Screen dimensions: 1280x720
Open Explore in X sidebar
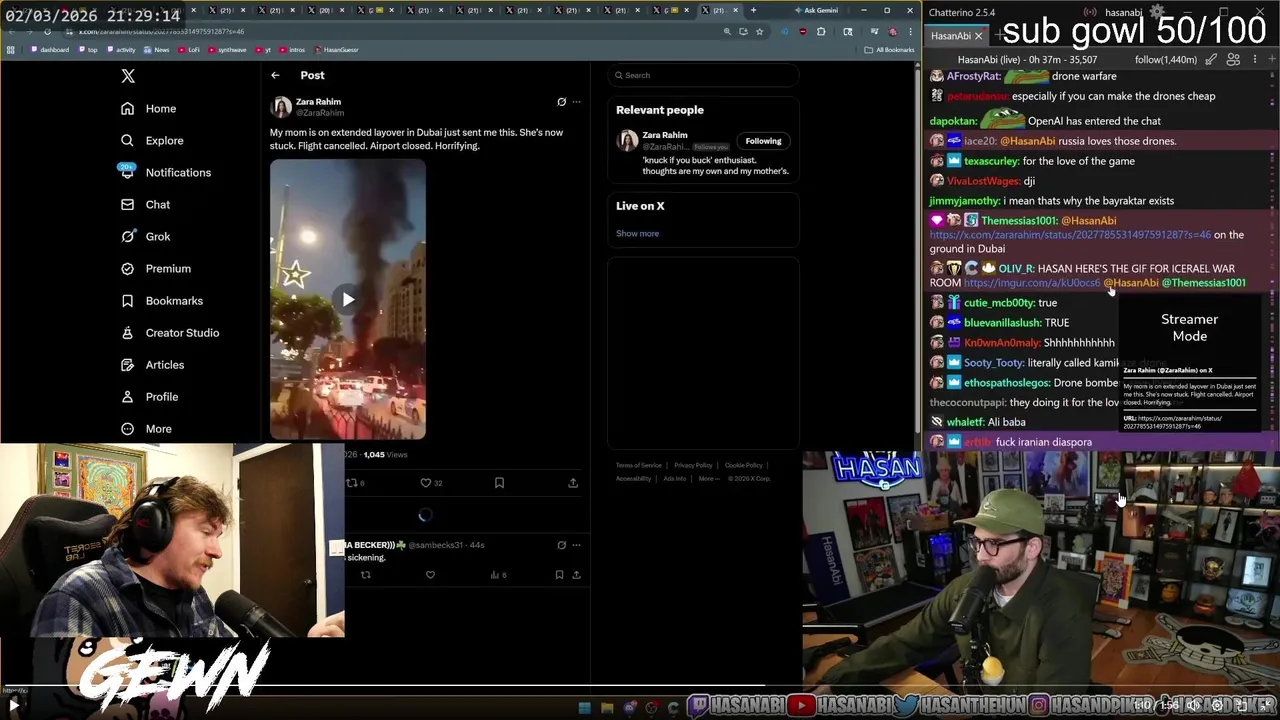point(153,141)
